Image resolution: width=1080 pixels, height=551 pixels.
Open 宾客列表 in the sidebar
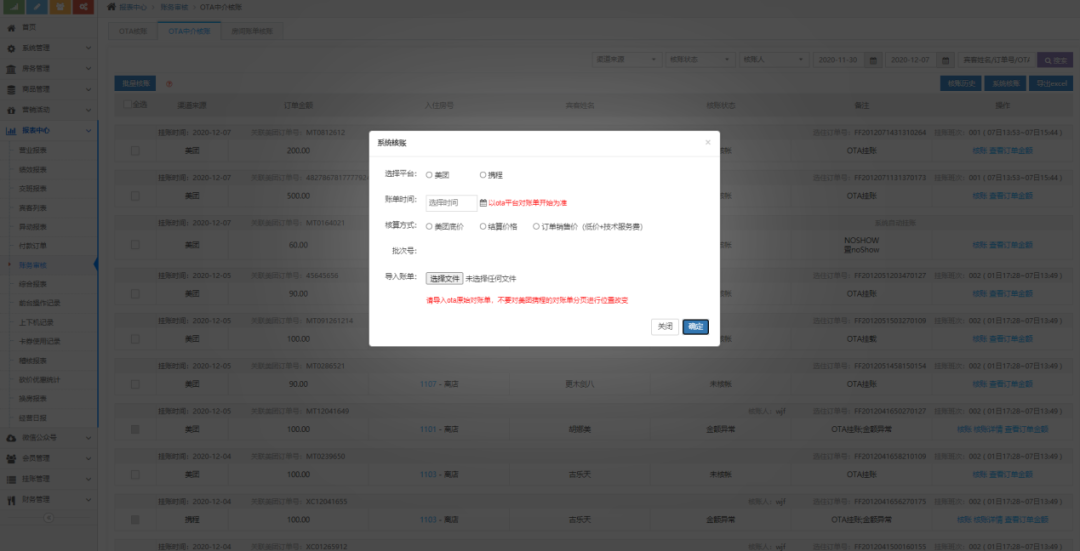[x=33, y=207]
